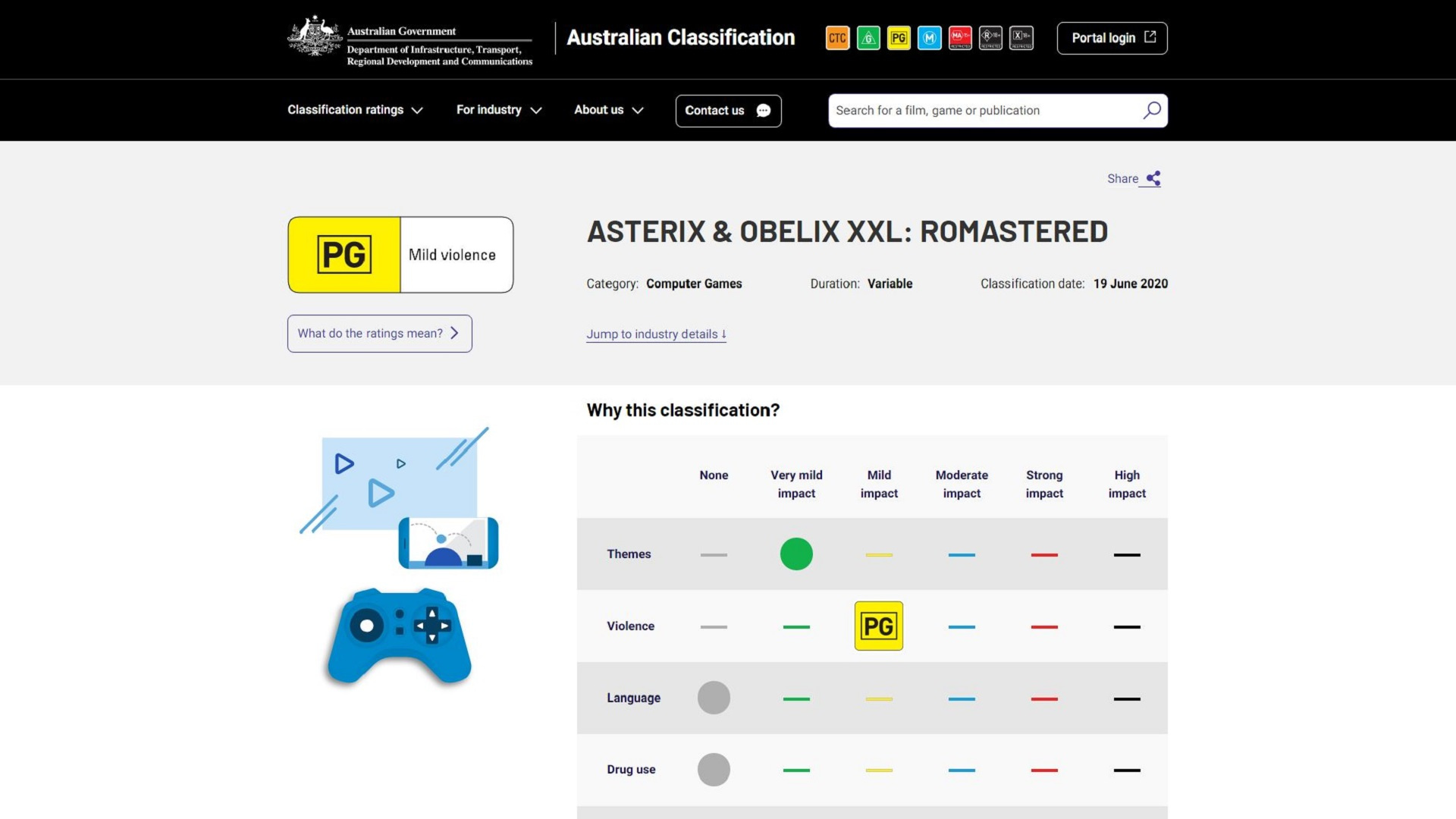Click green circle in Themes row
The height and width of the screenshot is (819, 1456).
[x=796, y=554]
